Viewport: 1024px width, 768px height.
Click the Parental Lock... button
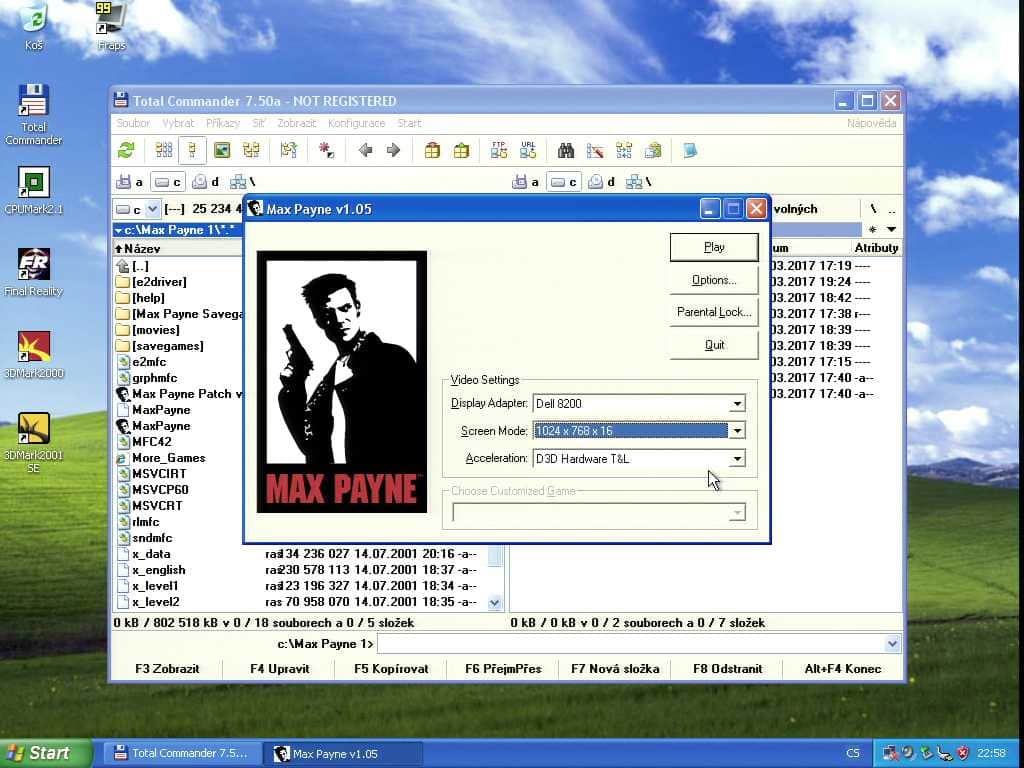(x=714, y=312)
